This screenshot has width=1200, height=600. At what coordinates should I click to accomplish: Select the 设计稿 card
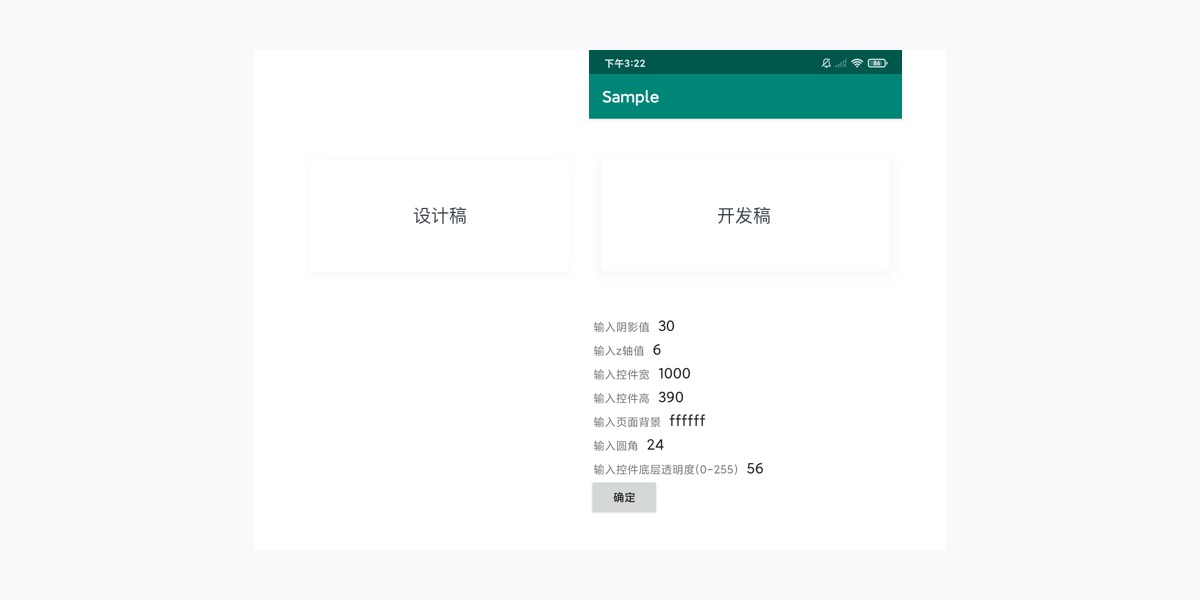point(439,216)
